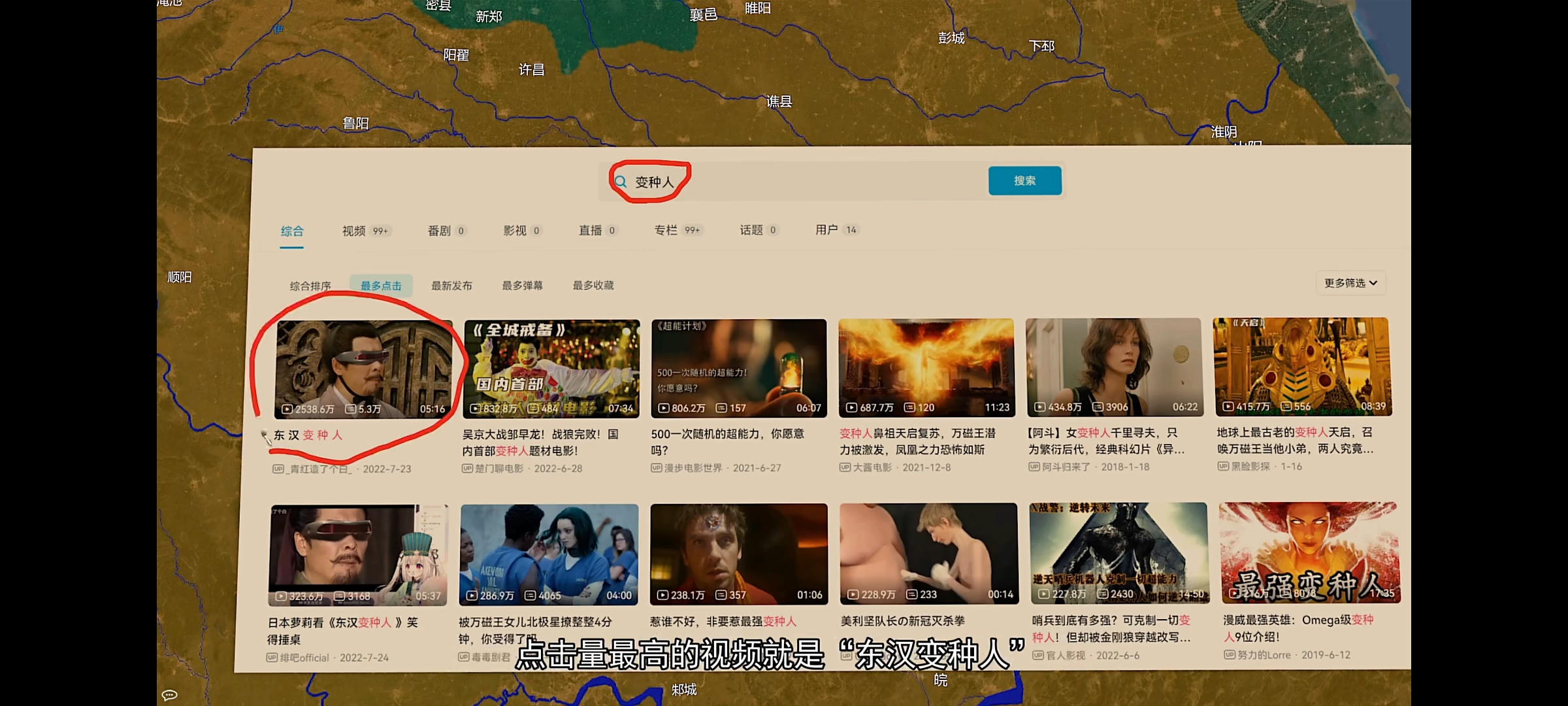Click the 搜索 button
The image size is (1568, 706).
1024,180
